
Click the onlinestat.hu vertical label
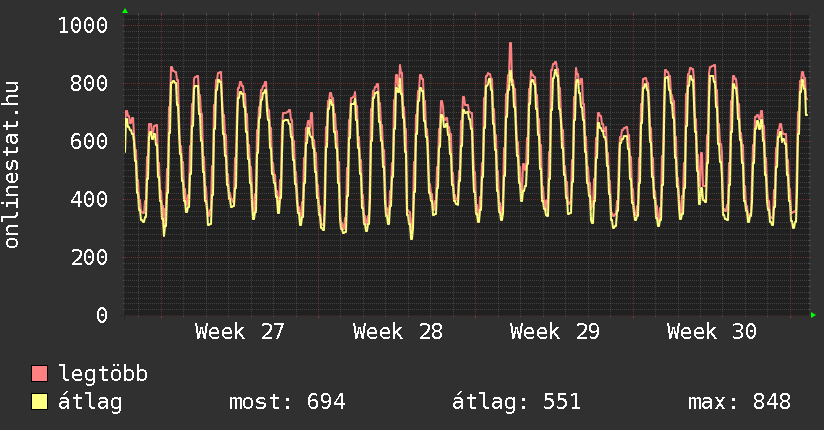coord(11,165)
